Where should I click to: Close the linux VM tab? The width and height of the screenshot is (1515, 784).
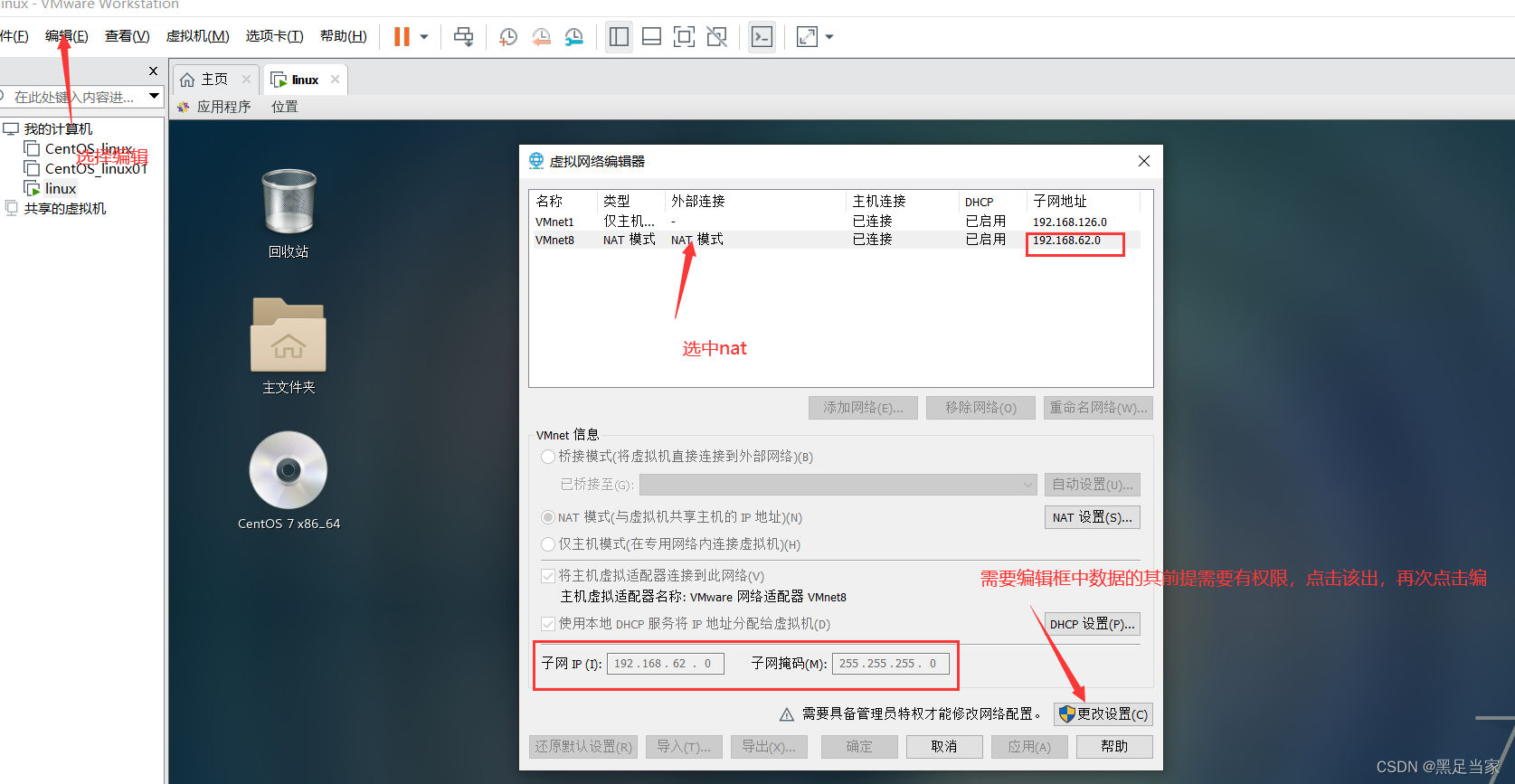(x=335, y=80)
